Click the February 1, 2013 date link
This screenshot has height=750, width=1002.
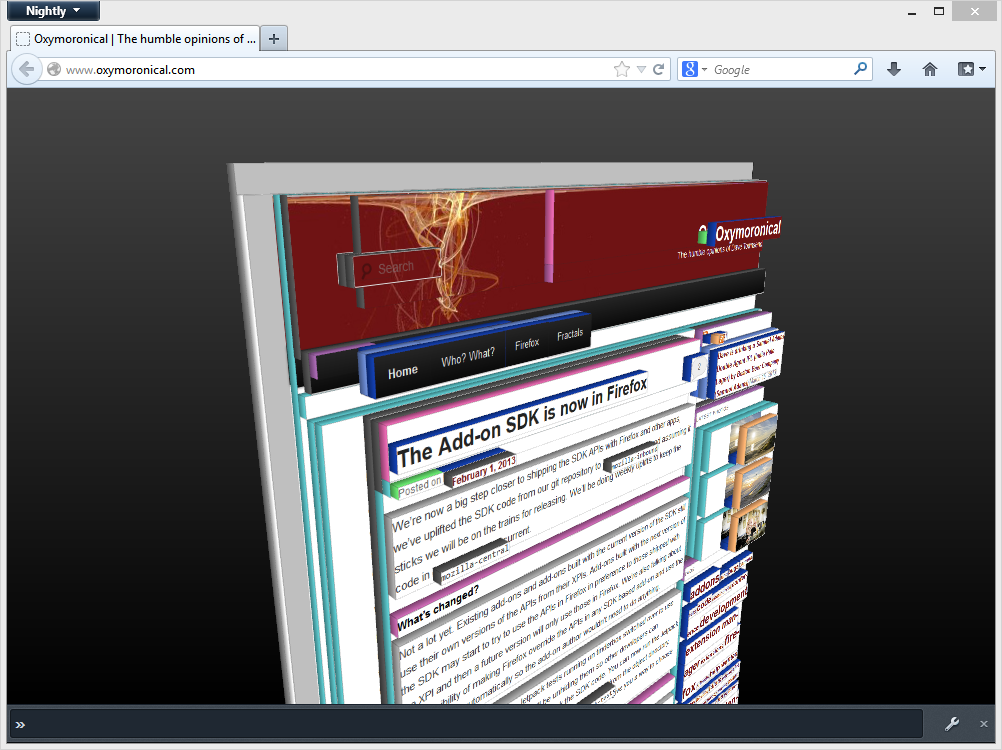[x=483, y=471]
